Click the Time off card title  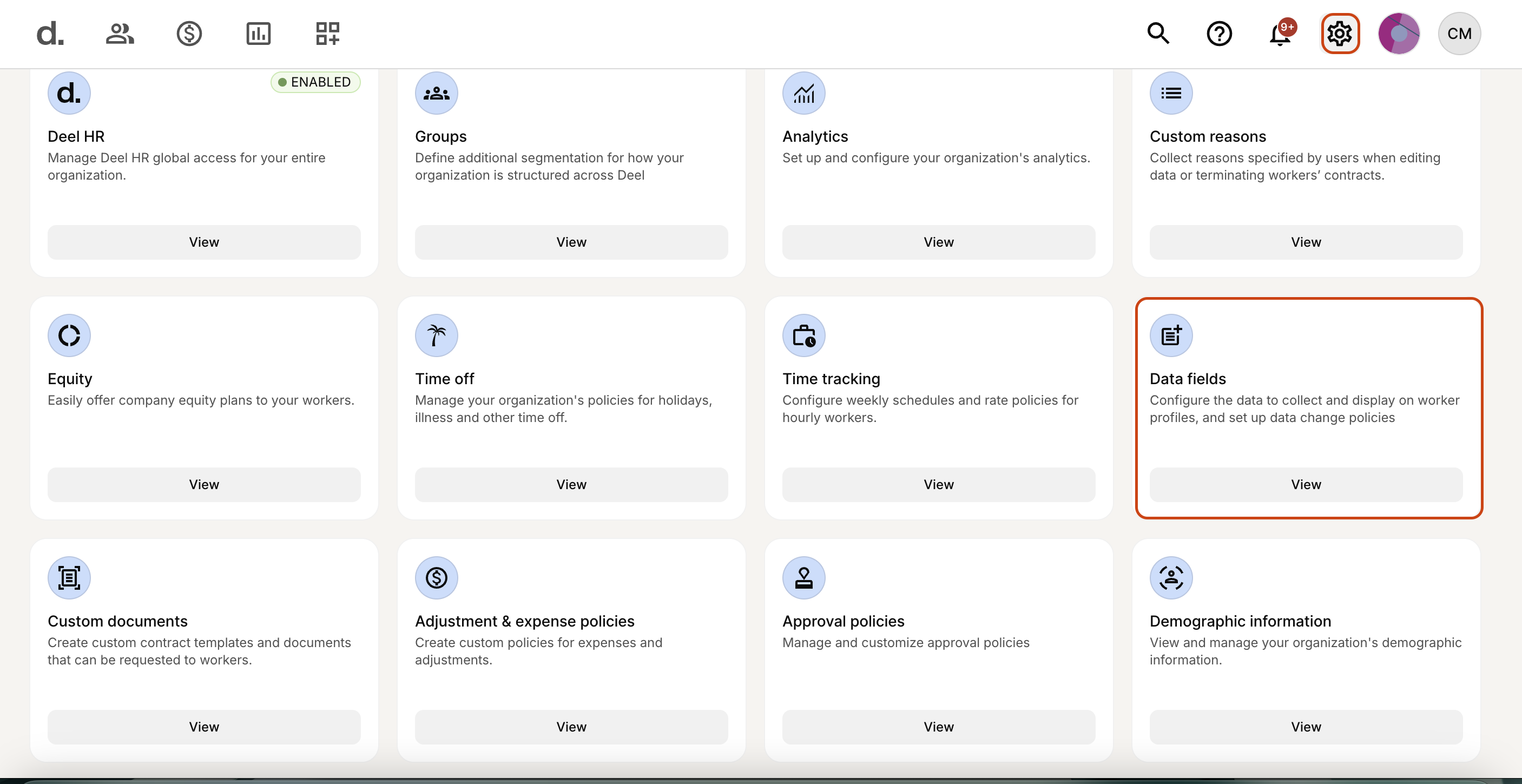(445, 379)
